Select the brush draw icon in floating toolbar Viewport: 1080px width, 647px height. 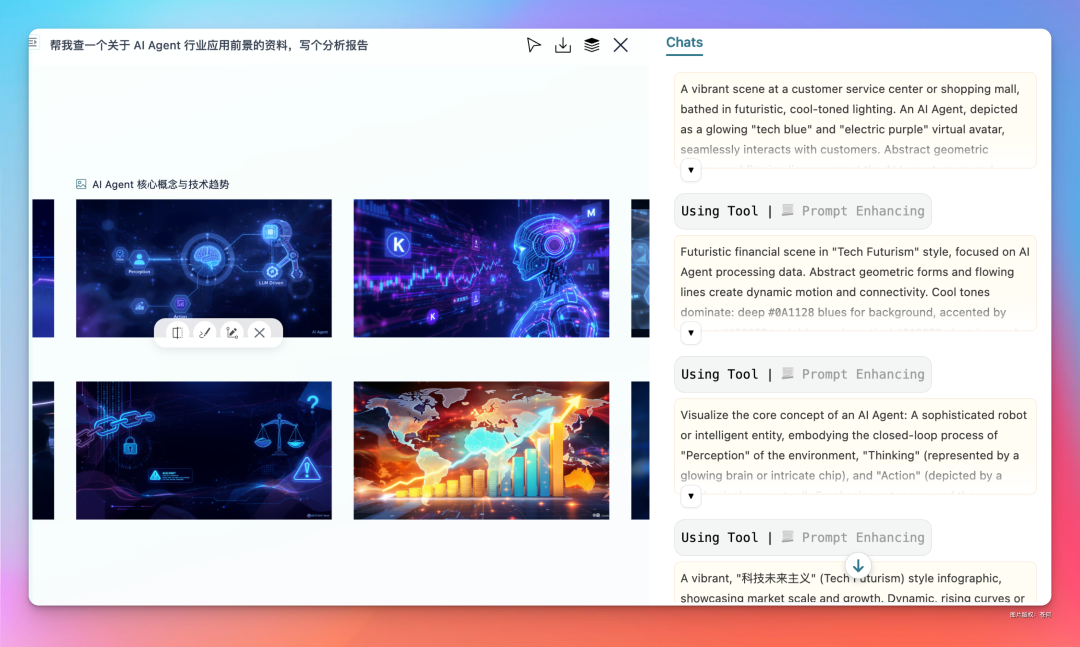205,333
